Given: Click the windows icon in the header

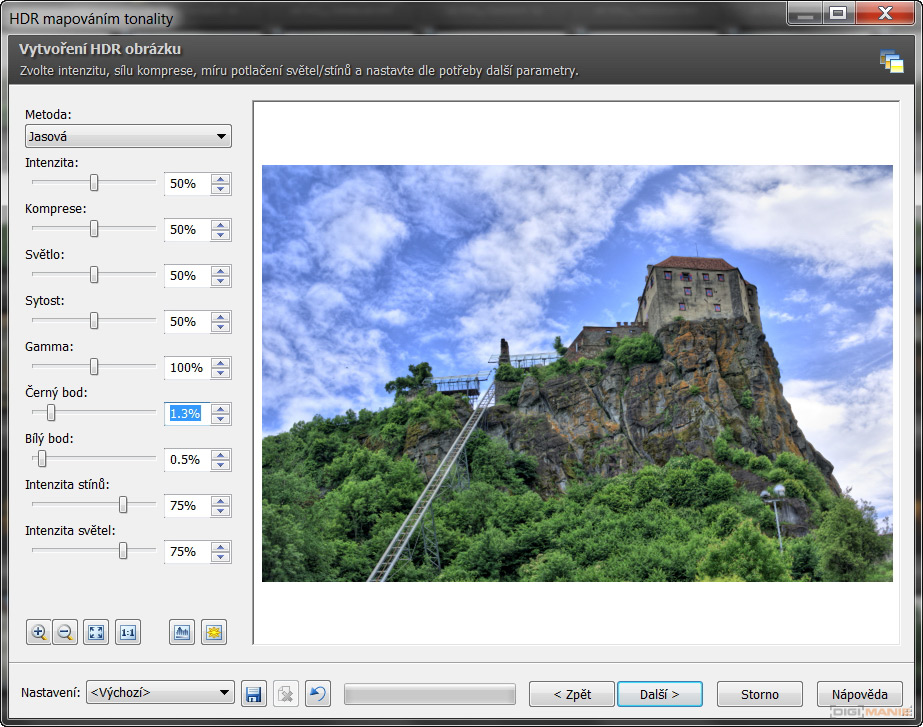Looking at the screenshot, I should (891, 61).
